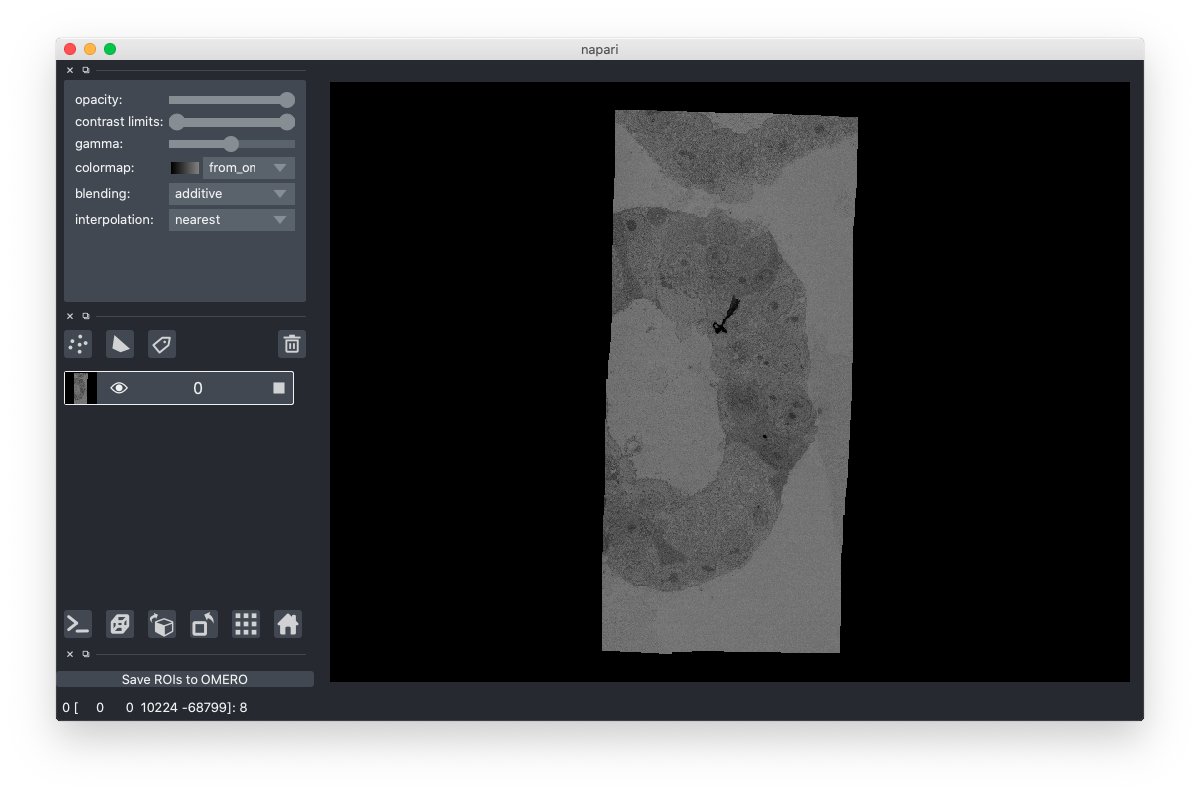The width and height of the screenshot is (1200, 795).
Task: Add a new points layer
Action: tap(78, 344)
